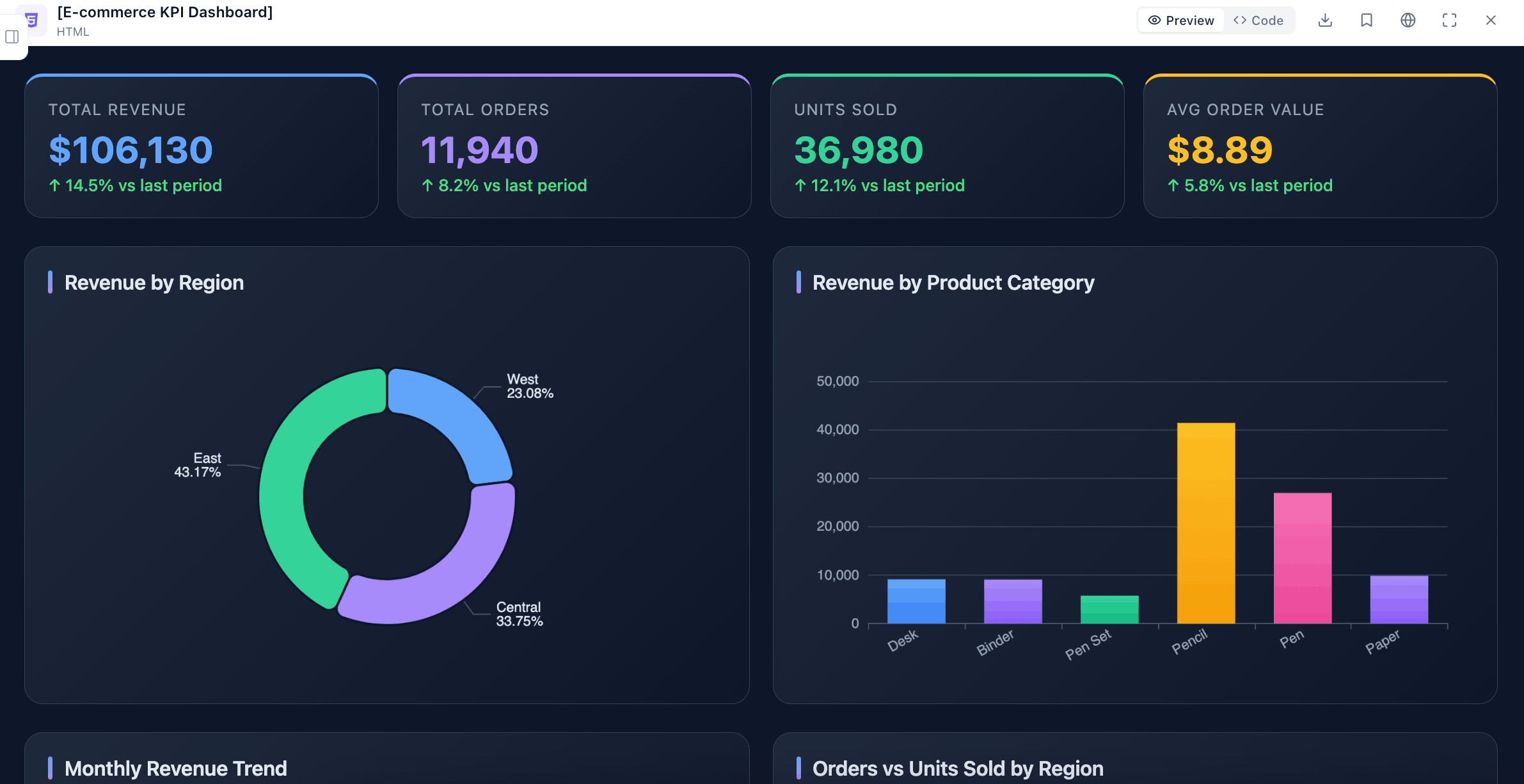
Task: Click the bookmark icon in header
Action: (x=1367, y=20)
